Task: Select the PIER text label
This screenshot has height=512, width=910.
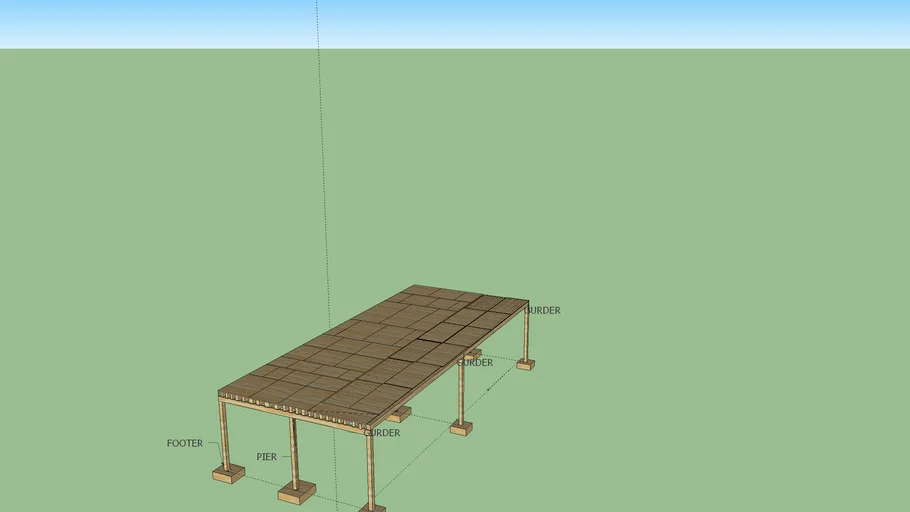Action: 266,457
